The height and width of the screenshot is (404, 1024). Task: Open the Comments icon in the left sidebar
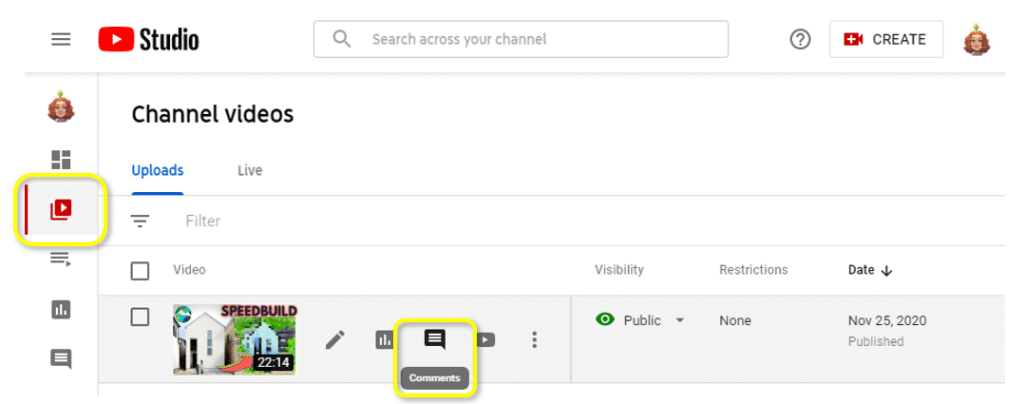(61, 359)
